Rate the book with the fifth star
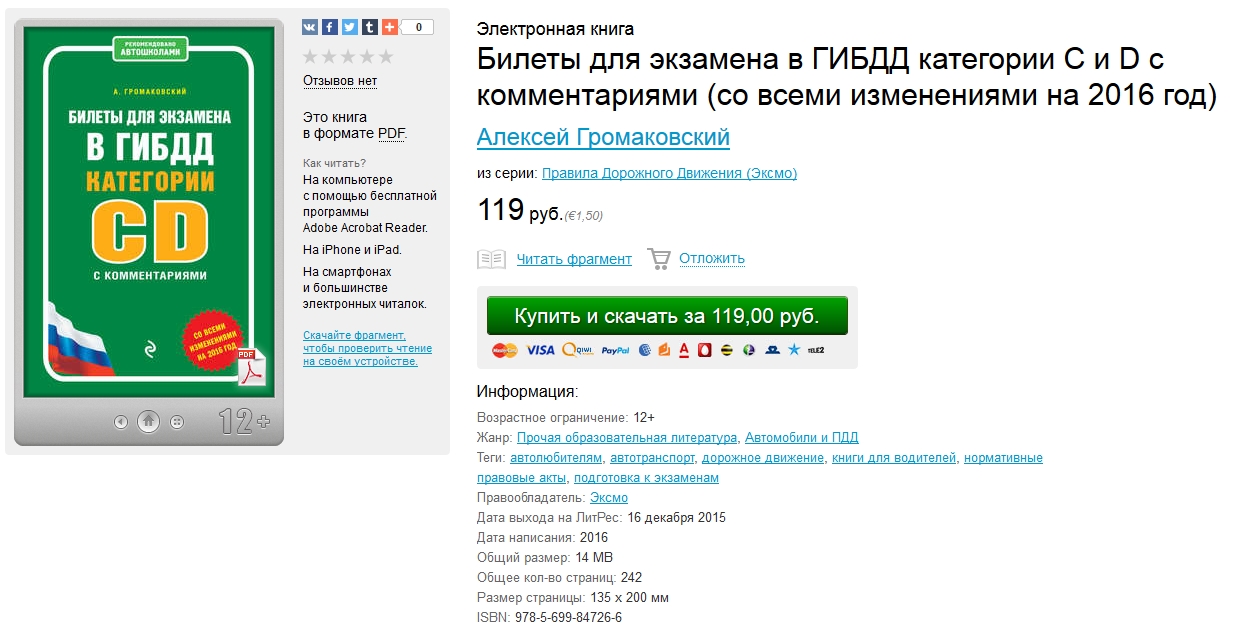Image resolution: width=1253 pixels, height=637 pixels. pos(386,56)
